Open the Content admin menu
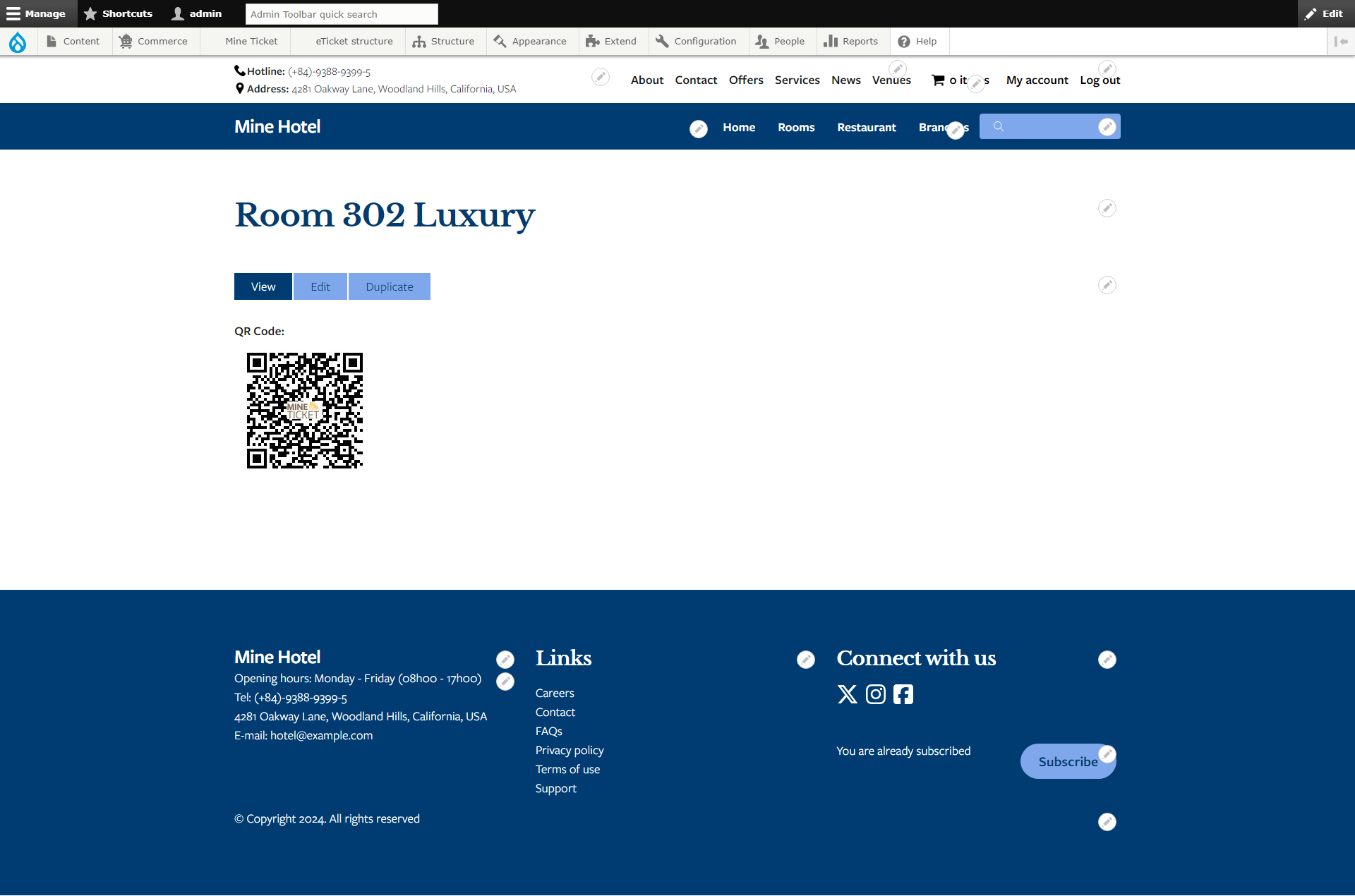 click(73, 42)
